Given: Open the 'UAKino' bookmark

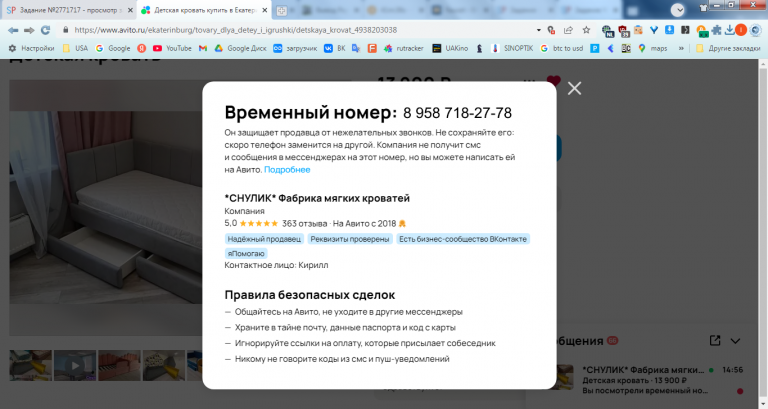Looking at the screenshot, I should tap(450, 48).
